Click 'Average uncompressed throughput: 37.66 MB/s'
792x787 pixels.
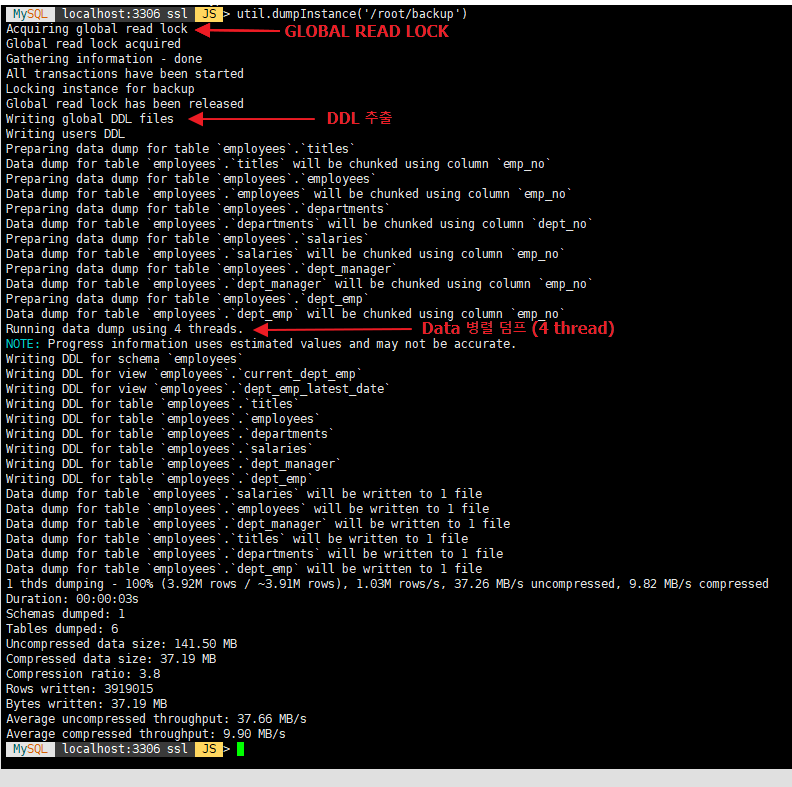[156, 719]
